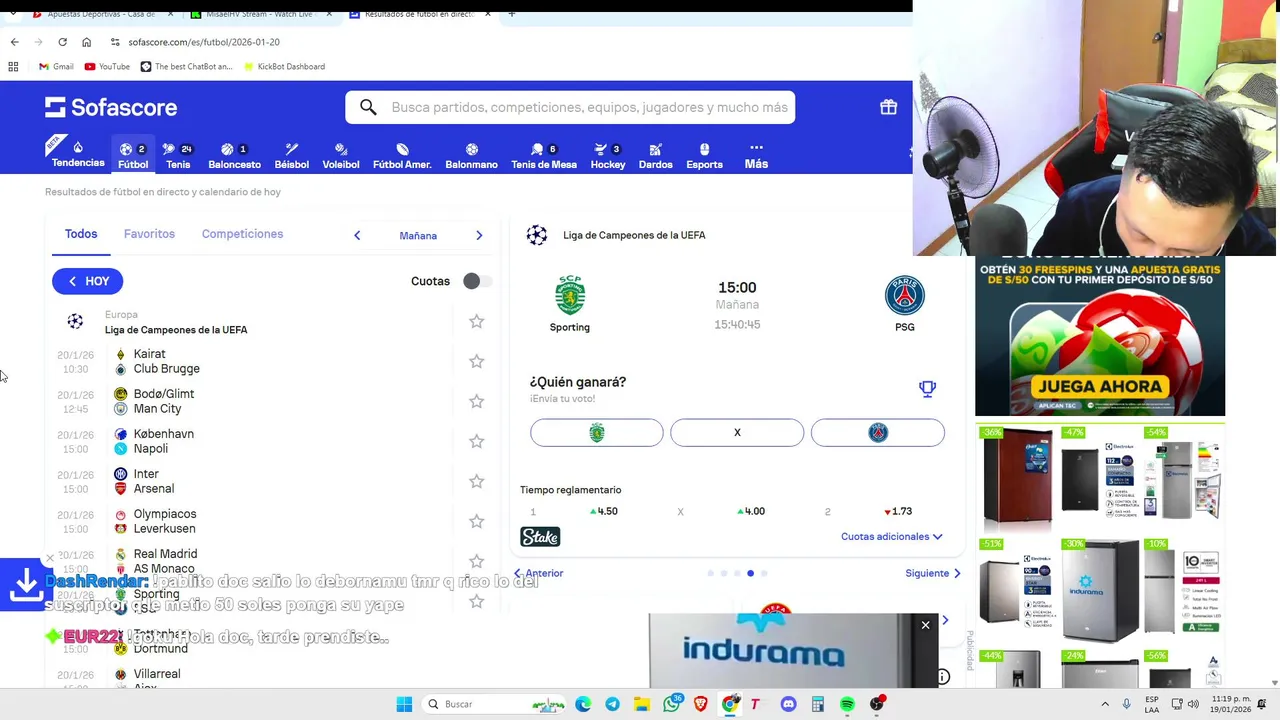1280x720 pixels.
Task: Reload the page with refresh button
Action: click(x=62, y=42)
